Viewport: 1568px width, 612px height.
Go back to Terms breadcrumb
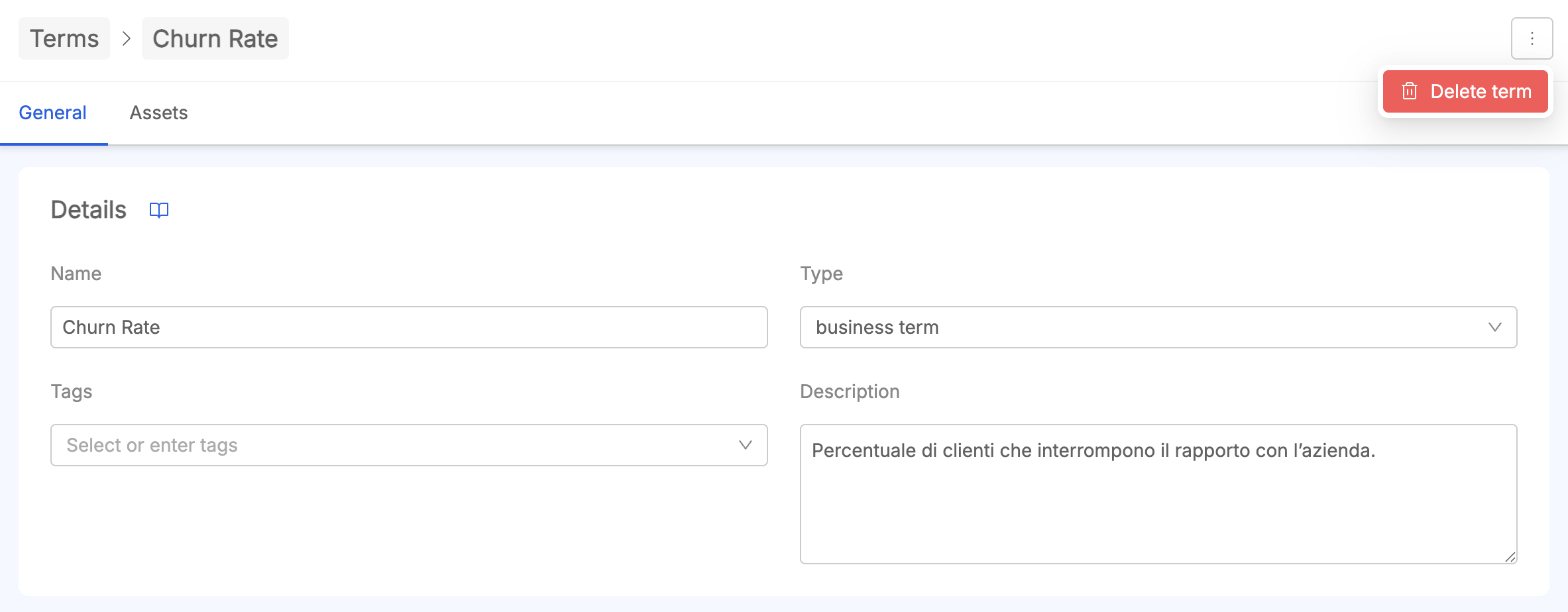(x=64, y=38)
